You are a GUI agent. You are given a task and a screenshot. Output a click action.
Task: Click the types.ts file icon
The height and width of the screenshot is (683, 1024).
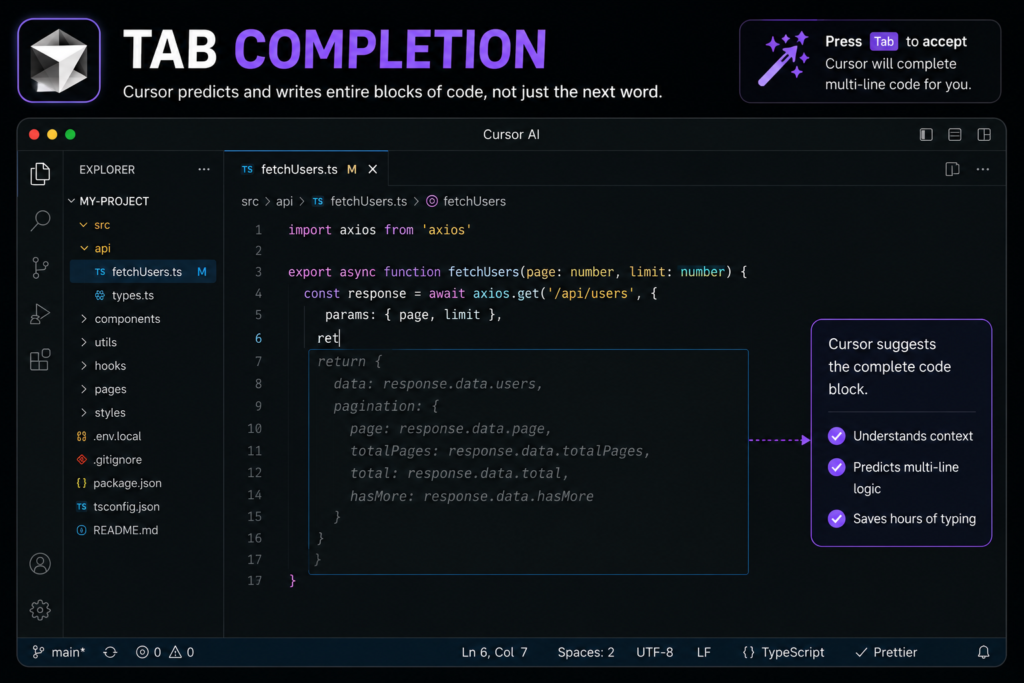tap(100, 295)
